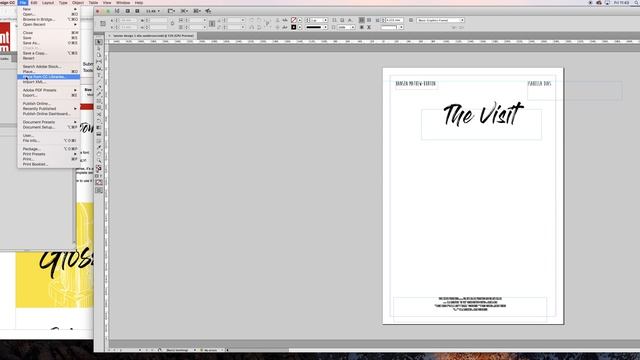Select the Hand tool
This screenshot has width=640, height=360.
coord(99,154)
